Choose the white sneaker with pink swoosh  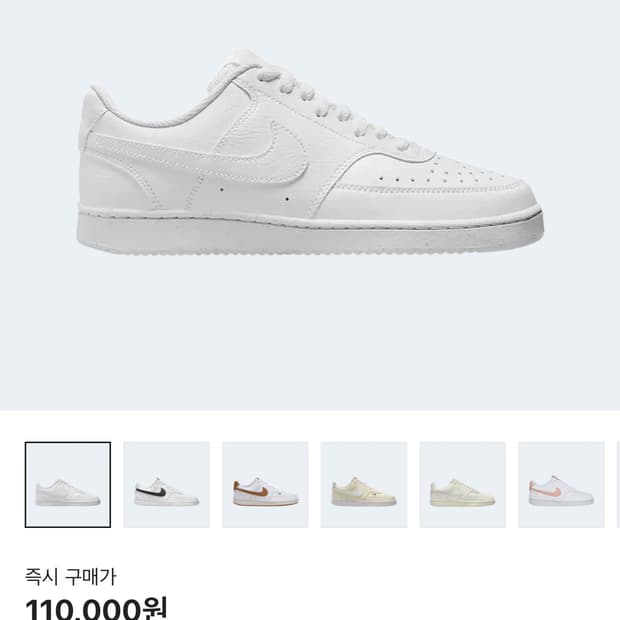561,485
